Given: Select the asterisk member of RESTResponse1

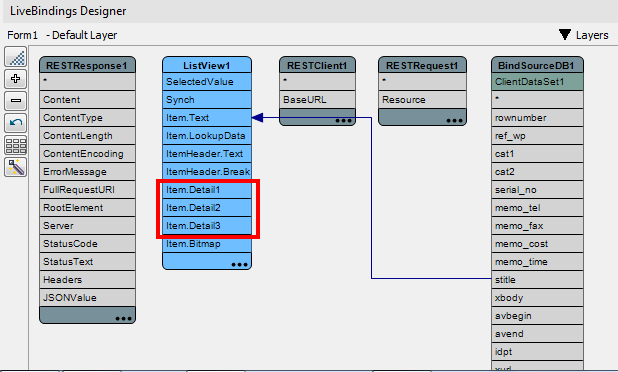Looking at the screenshot, I should (x=87, y=82).
